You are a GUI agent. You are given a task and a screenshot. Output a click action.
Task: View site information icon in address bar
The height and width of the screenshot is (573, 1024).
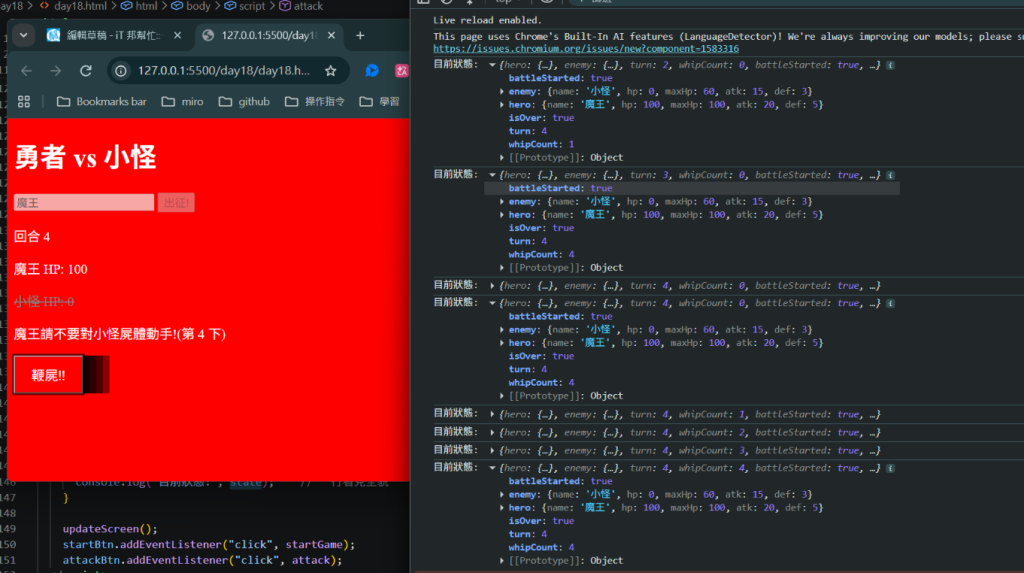121,71
